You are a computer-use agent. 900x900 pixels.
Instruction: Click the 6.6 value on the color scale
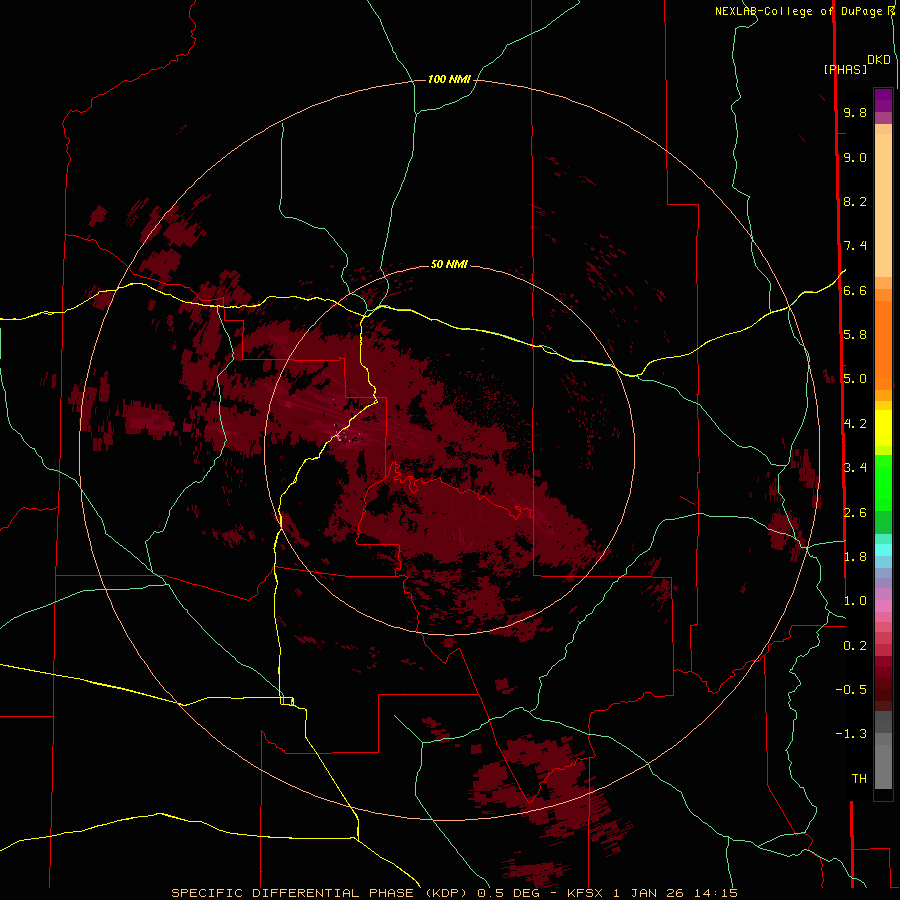855,291
